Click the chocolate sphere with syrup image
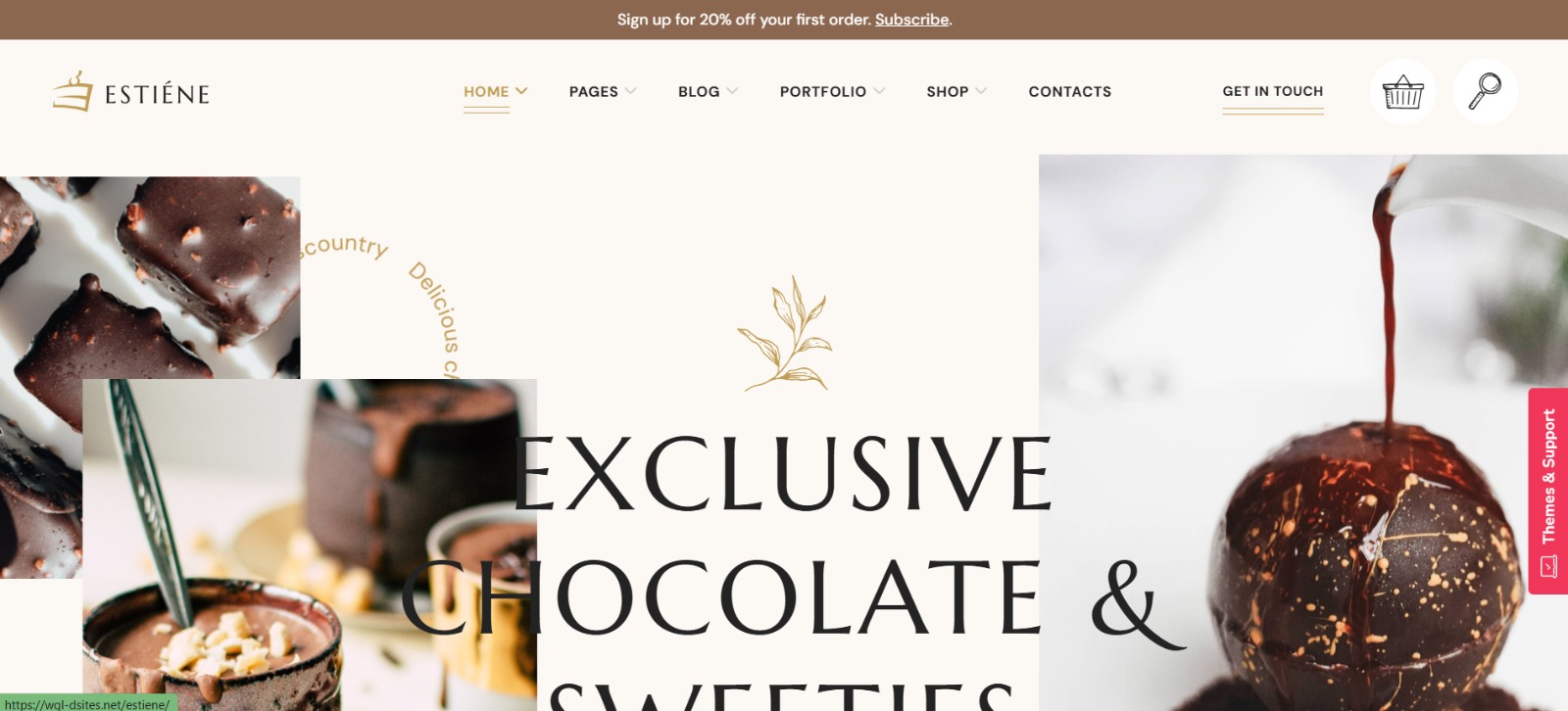This screenshot has width=1568, height=711. 1303,433
